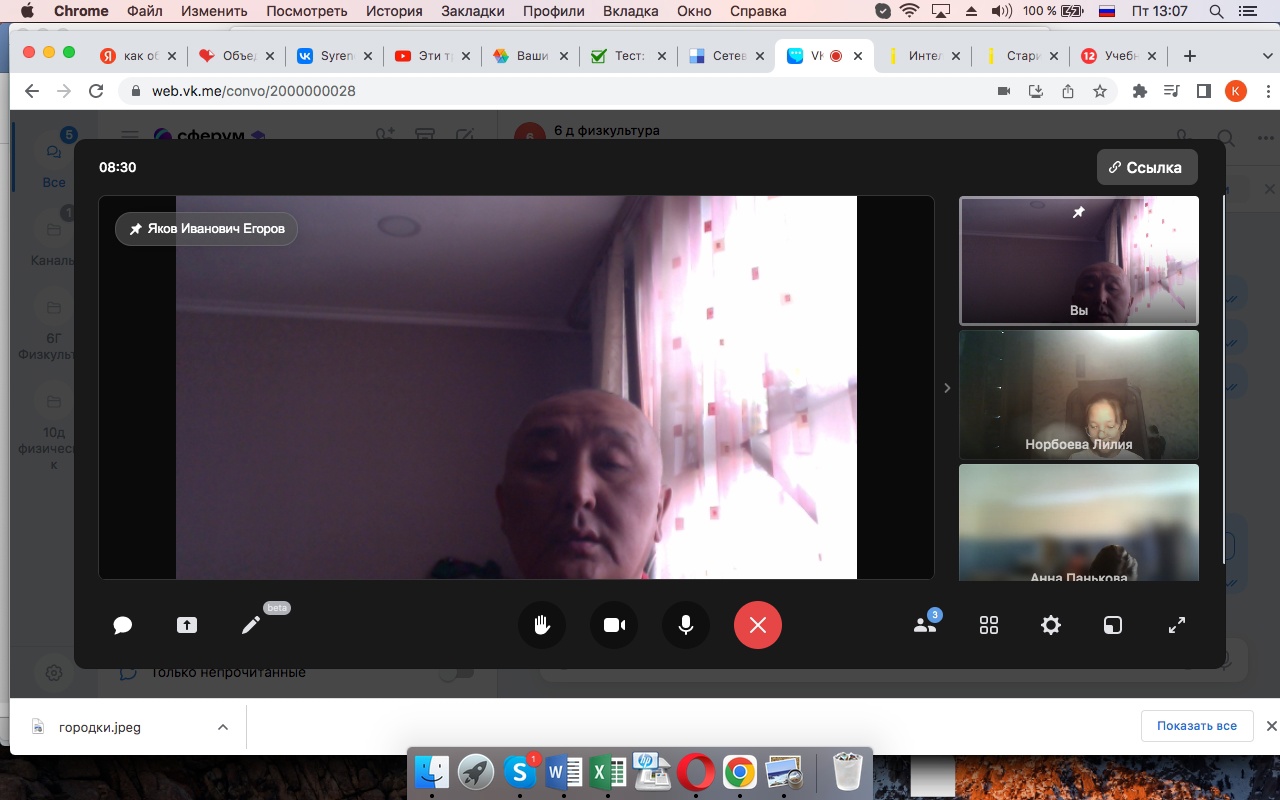This screenshot has width=1280, height=800.
Task: Select Норбоева Лилия video thumbnail
Action: coord(1079,395)
